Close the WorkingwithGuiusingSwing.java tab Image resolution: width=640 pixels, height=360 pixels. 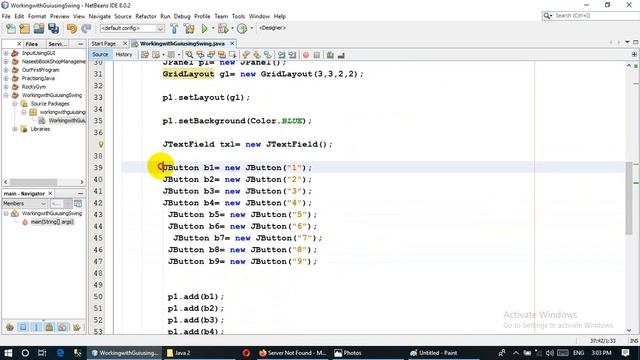point(232,43)
